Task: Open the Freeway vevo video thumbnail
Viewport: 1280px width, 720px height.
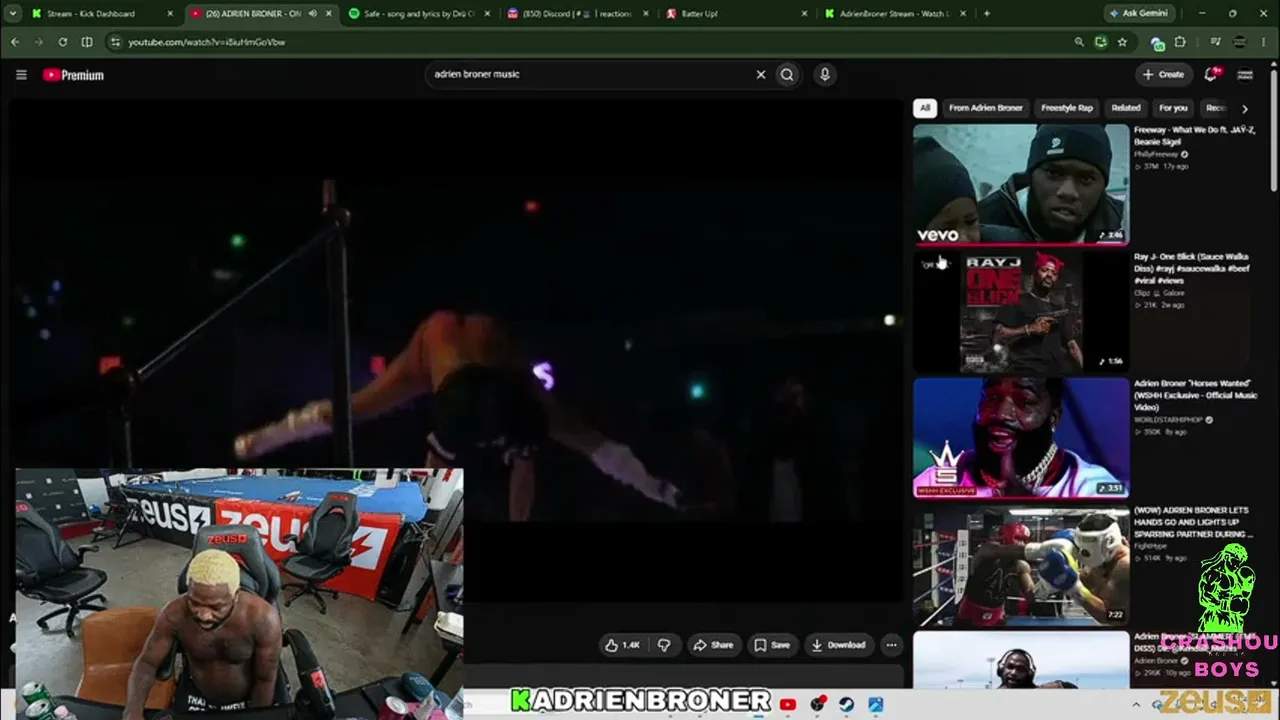Action: (1021, 184)
